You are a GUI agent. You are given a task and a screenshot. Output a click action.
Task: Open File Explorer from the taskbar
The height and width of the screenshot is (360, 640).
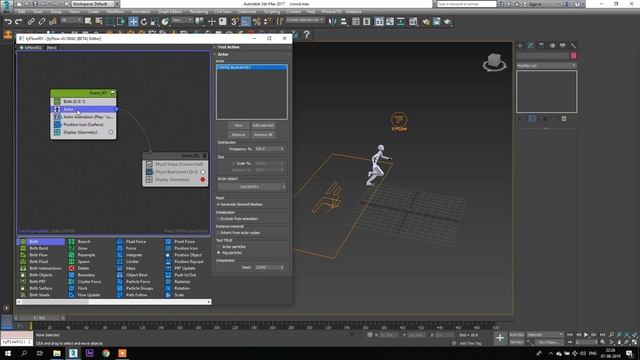point(57,353)
